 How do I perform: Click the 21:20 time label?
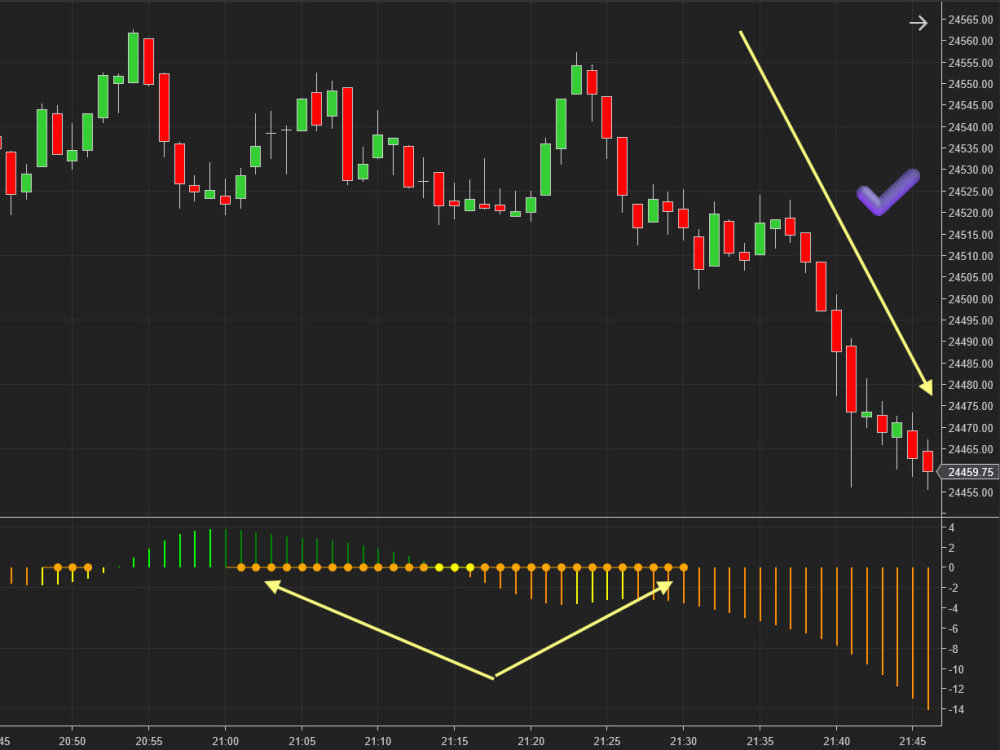pos(531,741)
